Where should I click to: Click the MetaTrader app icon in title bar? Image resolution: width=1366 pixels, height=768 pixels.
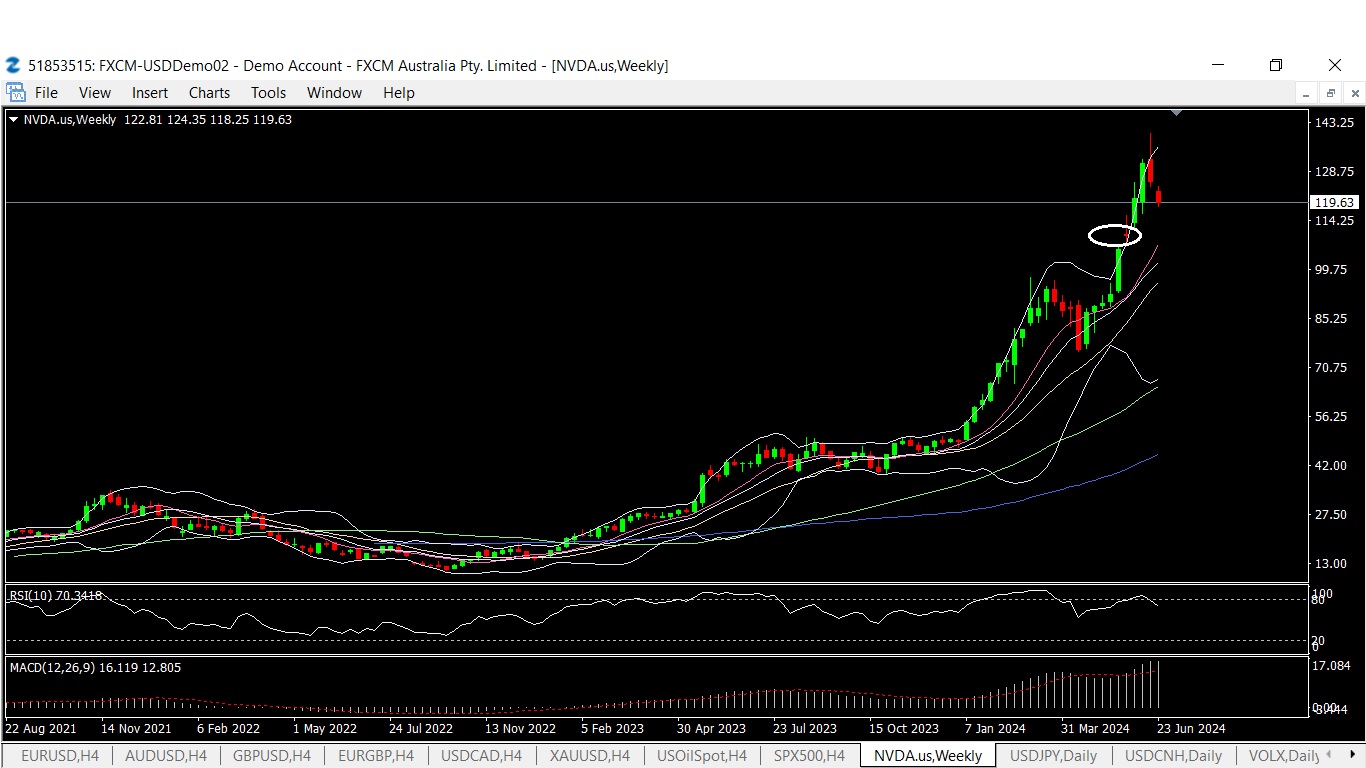coord(13,65)
